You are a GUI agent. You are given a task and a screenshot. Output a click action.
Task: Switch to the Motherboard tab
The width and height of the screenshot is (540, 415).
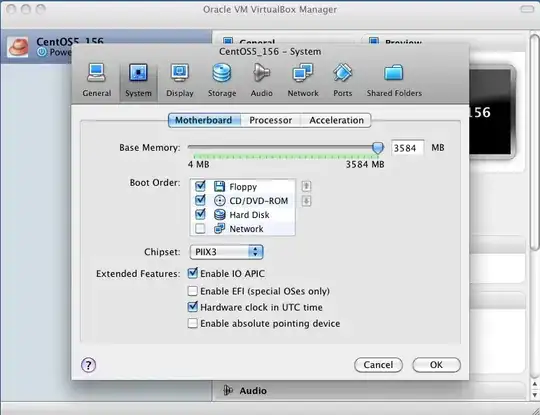pyautogui.click(x=204, y=120)
